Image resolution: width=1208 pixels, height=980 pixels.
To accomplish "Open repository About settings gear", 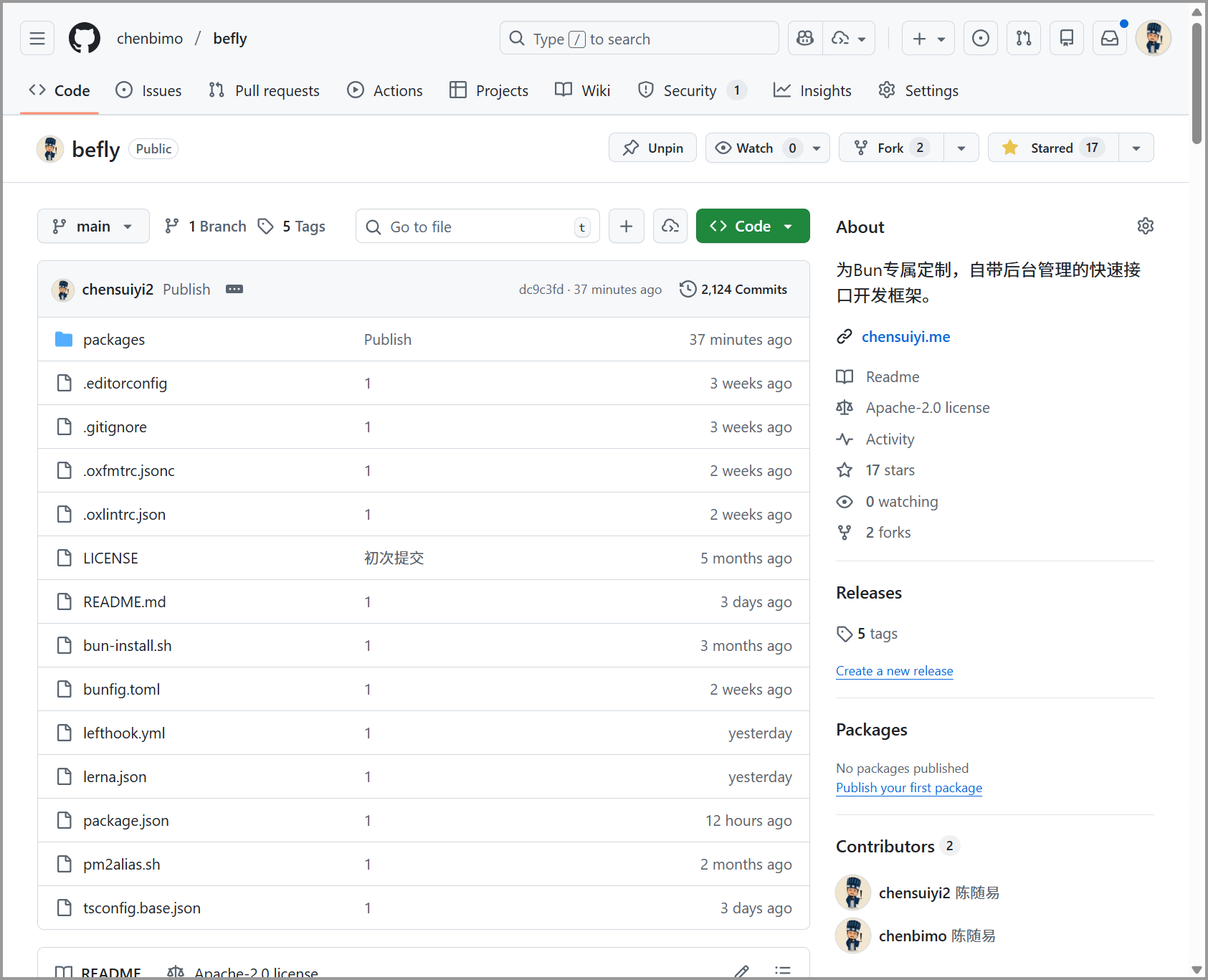I will tap(1146, 227).
